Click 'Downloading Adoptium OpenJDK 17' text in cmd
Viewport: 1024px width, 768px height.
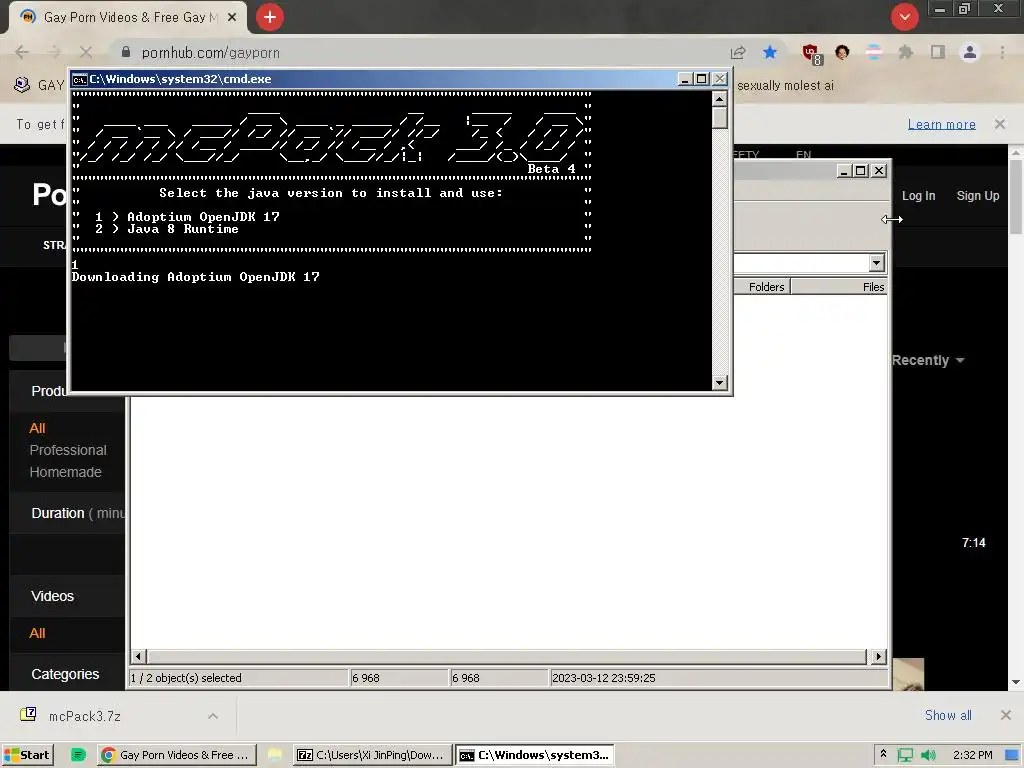coord(195,277)
